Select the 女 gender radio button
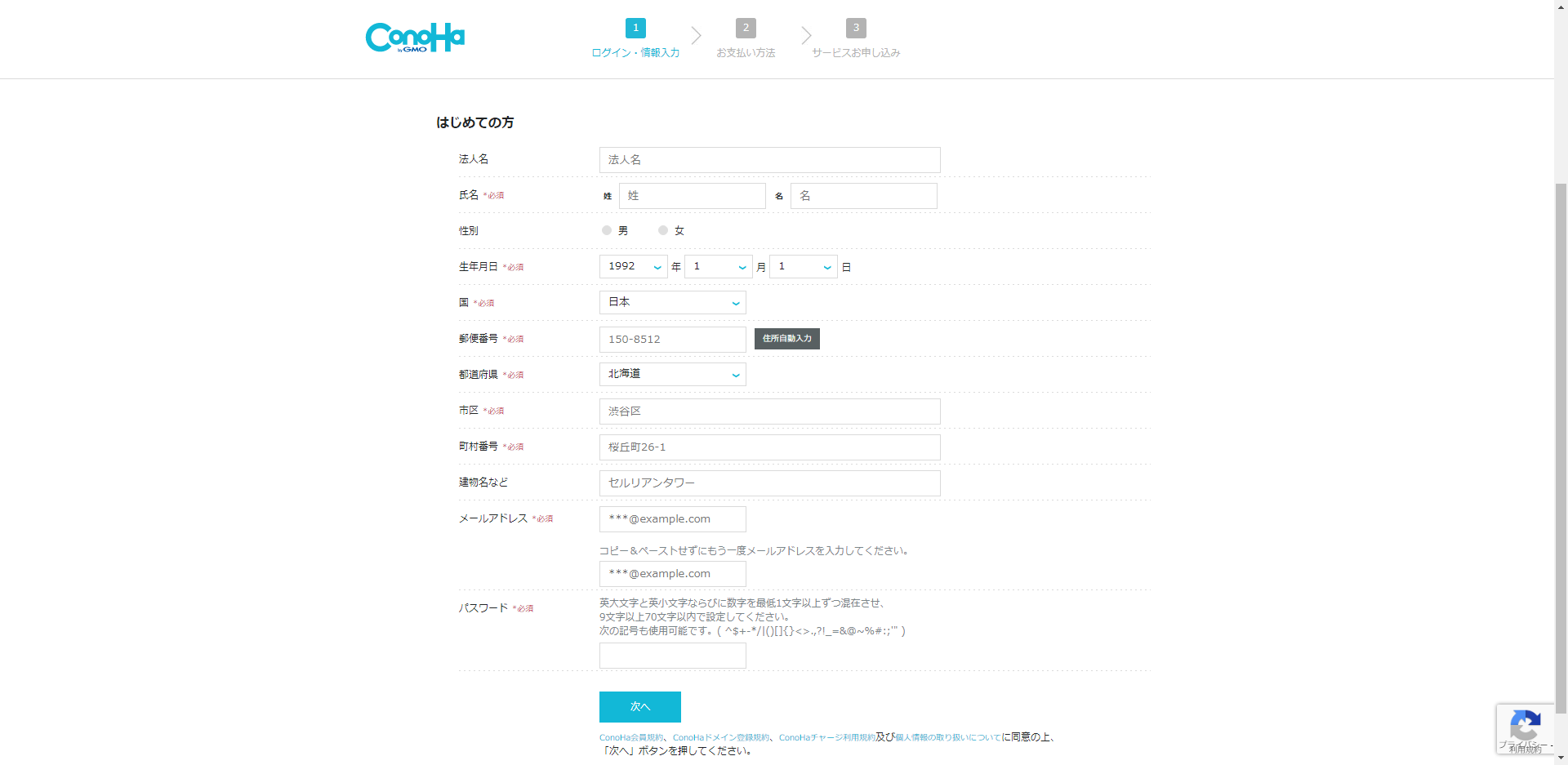The height and width of the screenshot is (765, 1568). (x=663, y=230)
